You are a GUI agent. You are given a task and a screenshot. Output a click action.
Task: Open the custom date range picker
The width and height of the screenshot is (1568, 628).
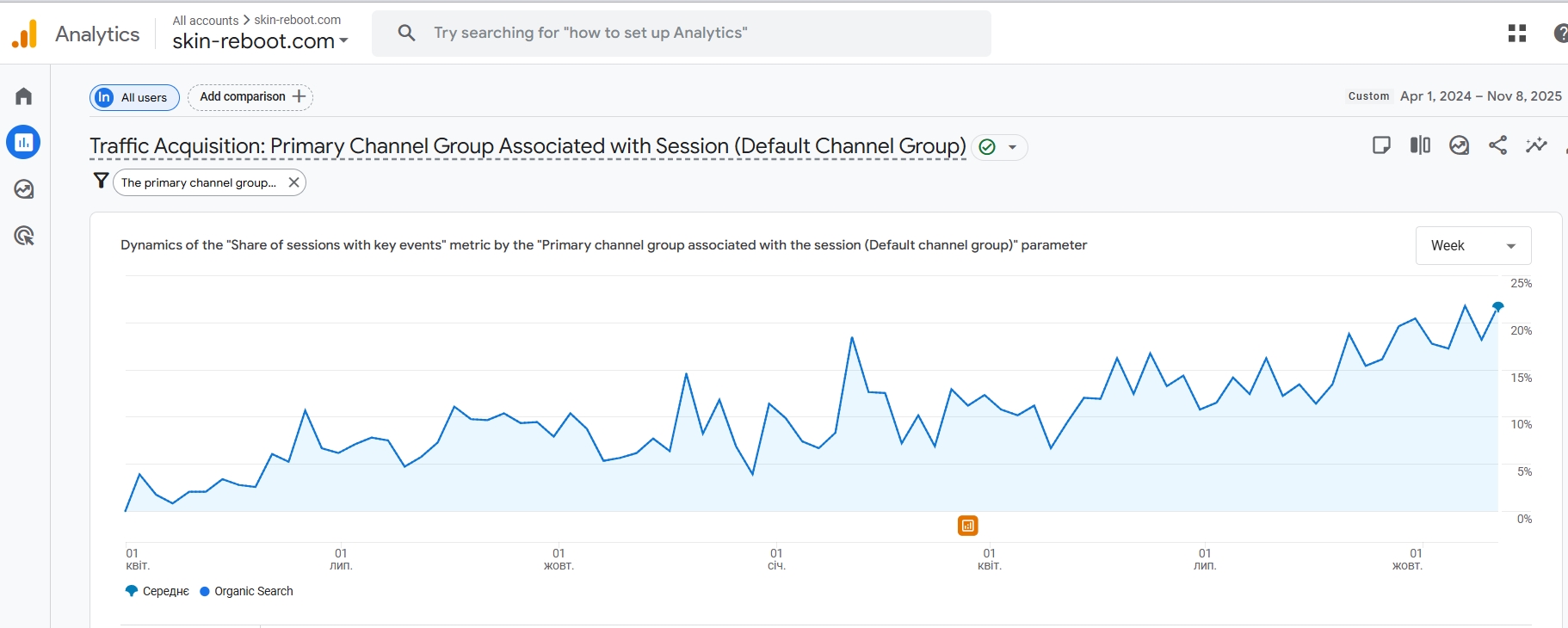click(x=1479, y=96)
